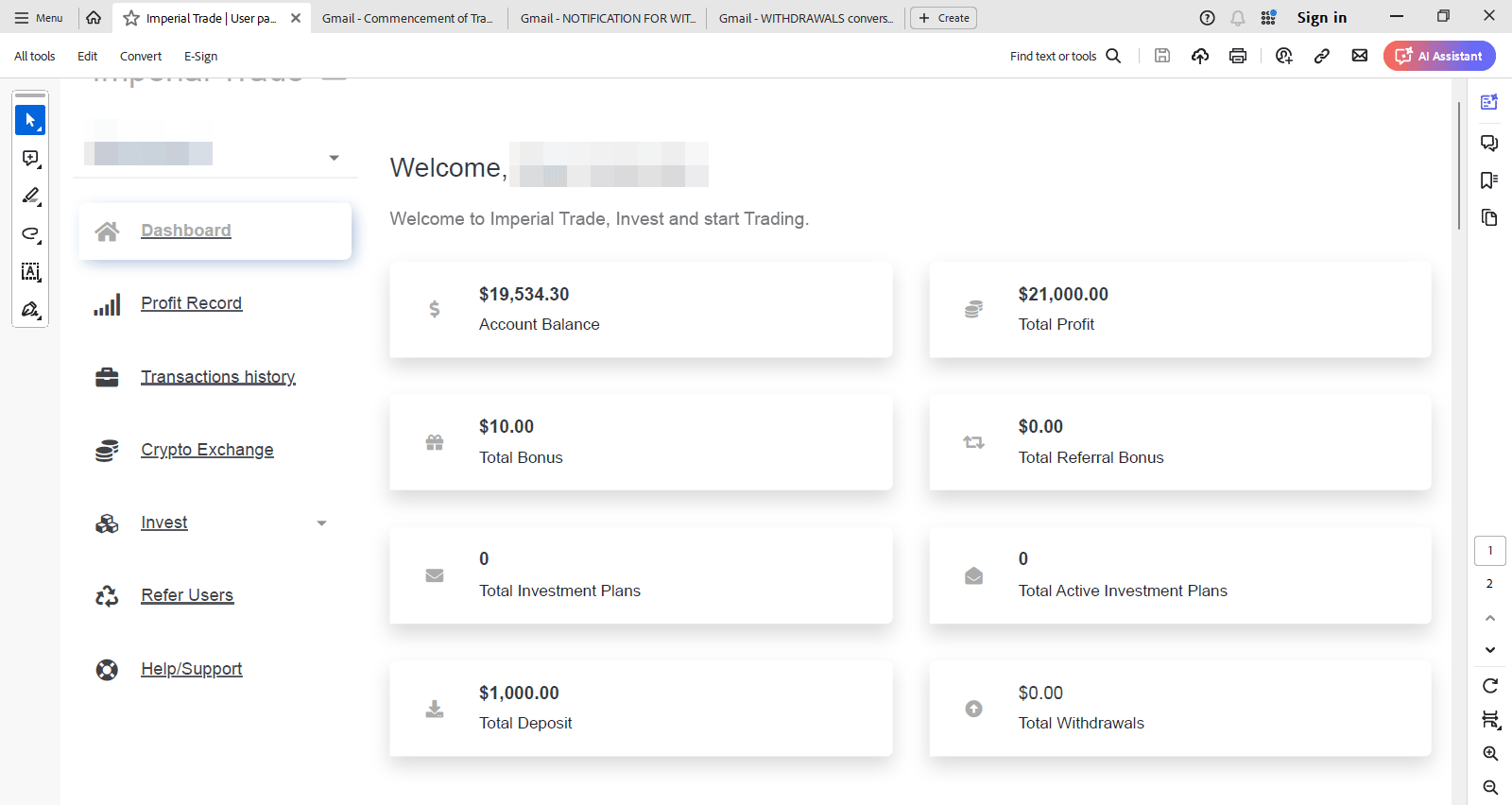Pick the freehand draw tool
Viewport: 1512px width, 805px height.
click(30, 234)
